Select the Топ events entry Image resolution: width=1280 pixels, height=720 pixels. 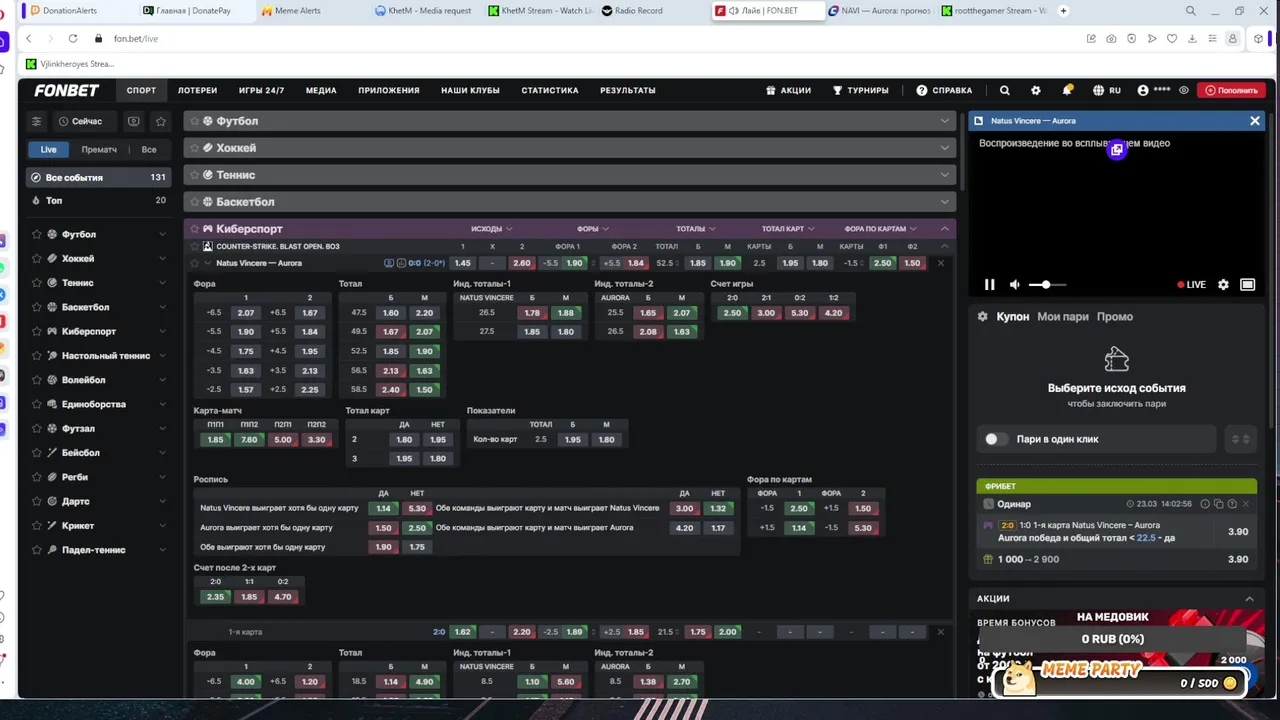tap(98, 200)
